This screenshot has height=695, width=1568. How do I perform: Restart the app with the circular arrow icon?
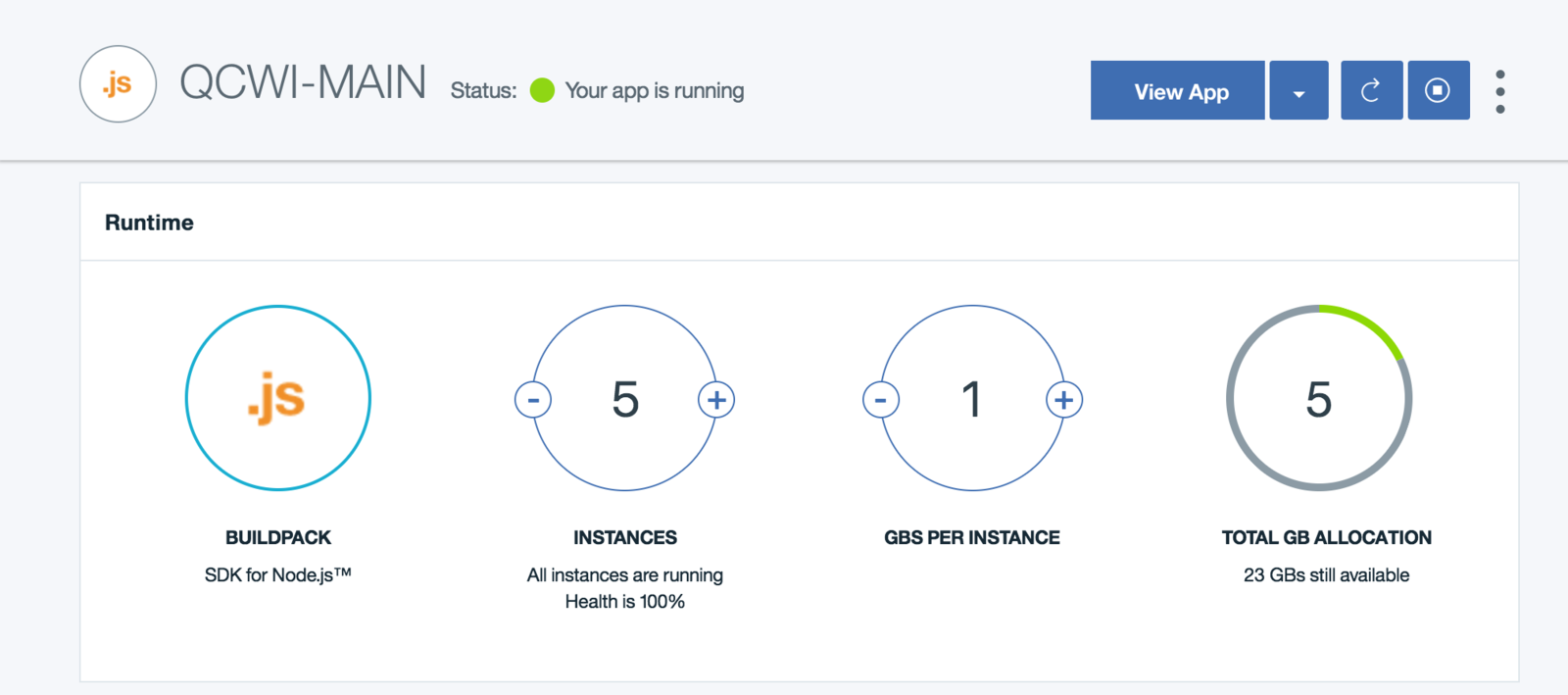tap(1371, 90)
